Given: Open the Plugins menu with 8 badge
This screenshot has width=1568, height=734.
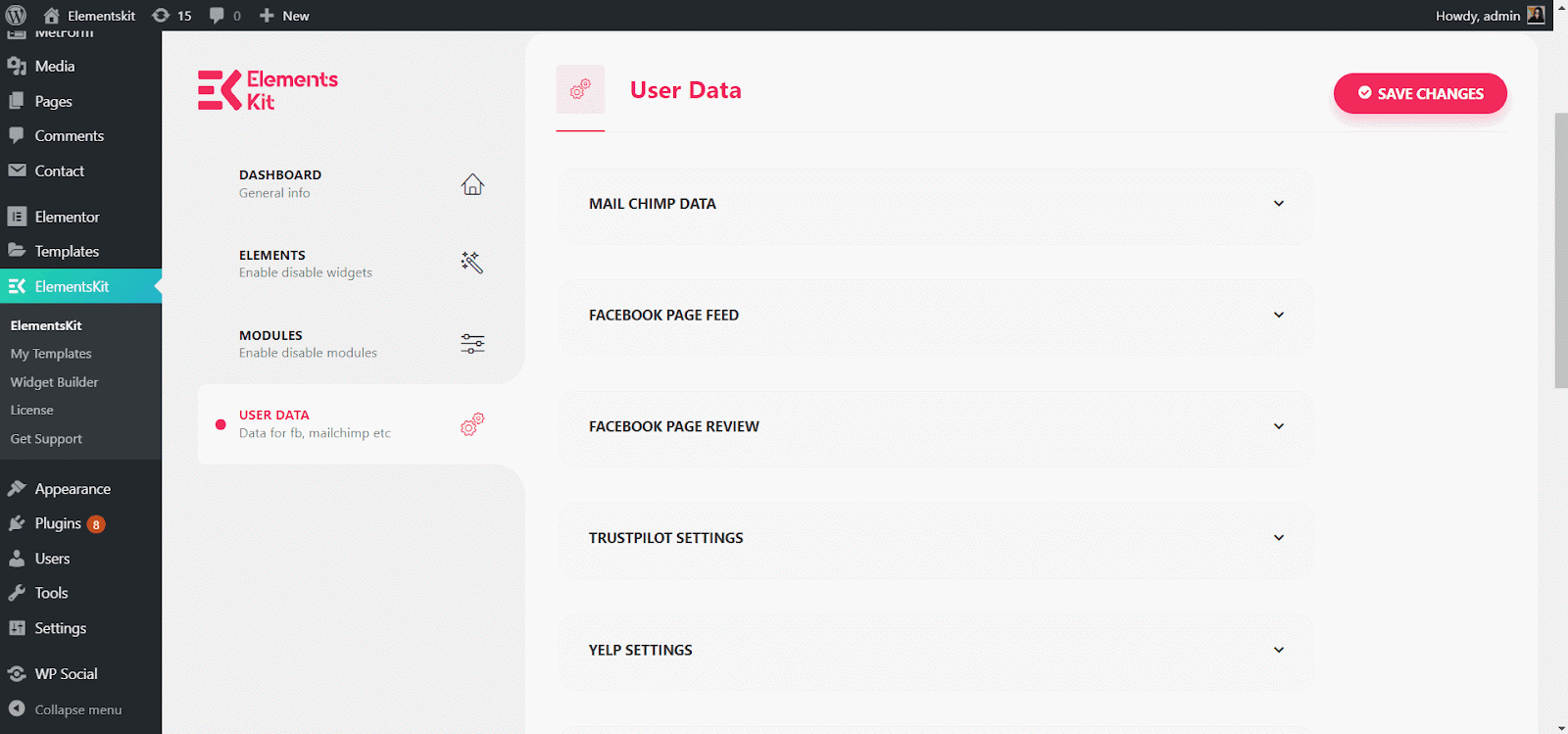Looking at the screenshot, I should click(80, 523).
